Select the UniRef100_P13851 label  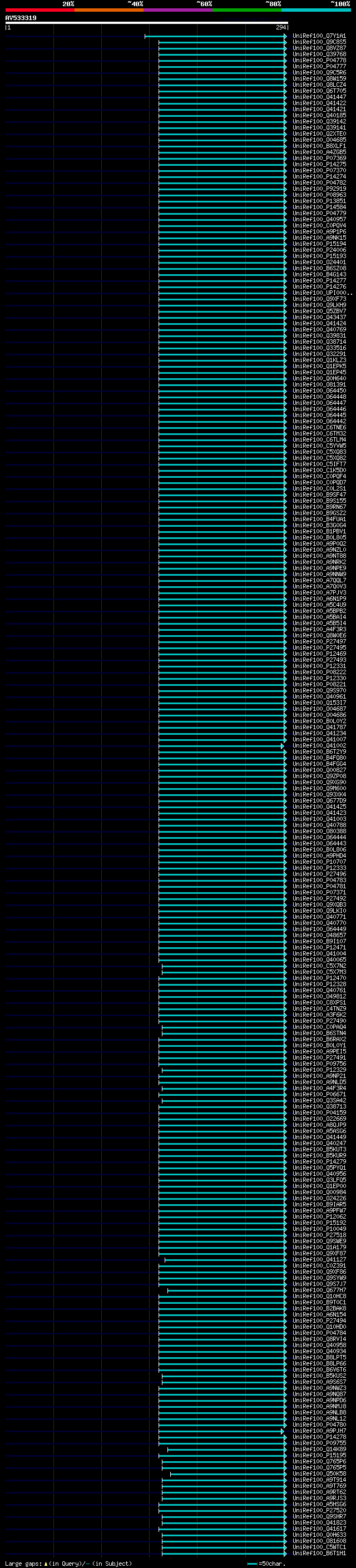click(x=319, y=201)
